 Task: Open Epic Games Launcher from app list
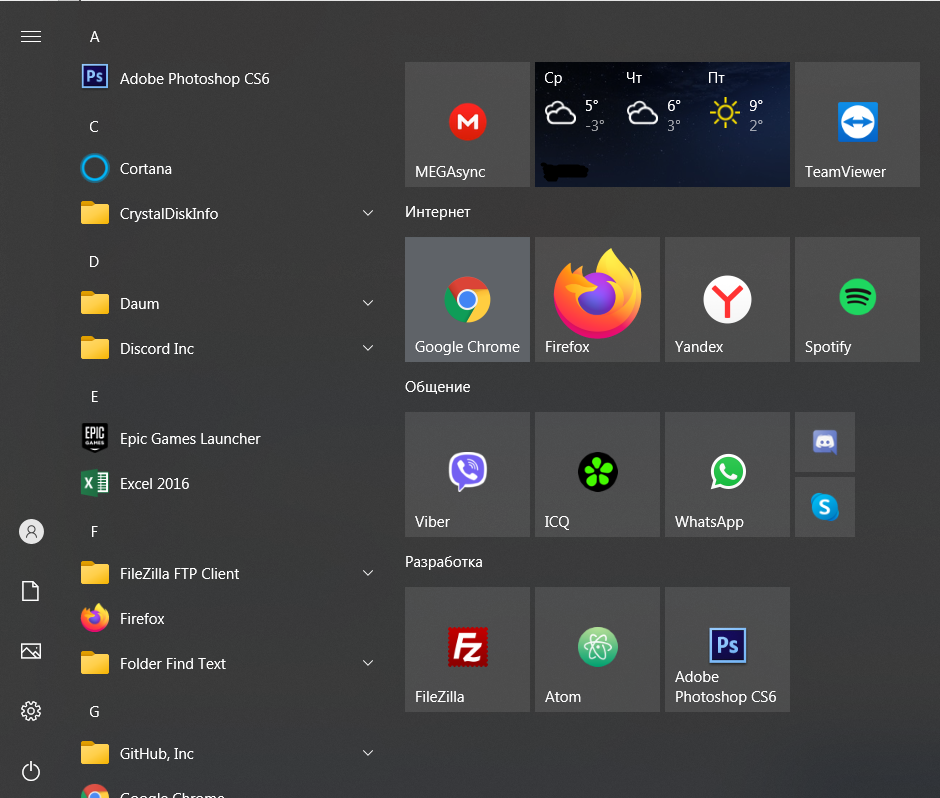click(x=228, y=439)
